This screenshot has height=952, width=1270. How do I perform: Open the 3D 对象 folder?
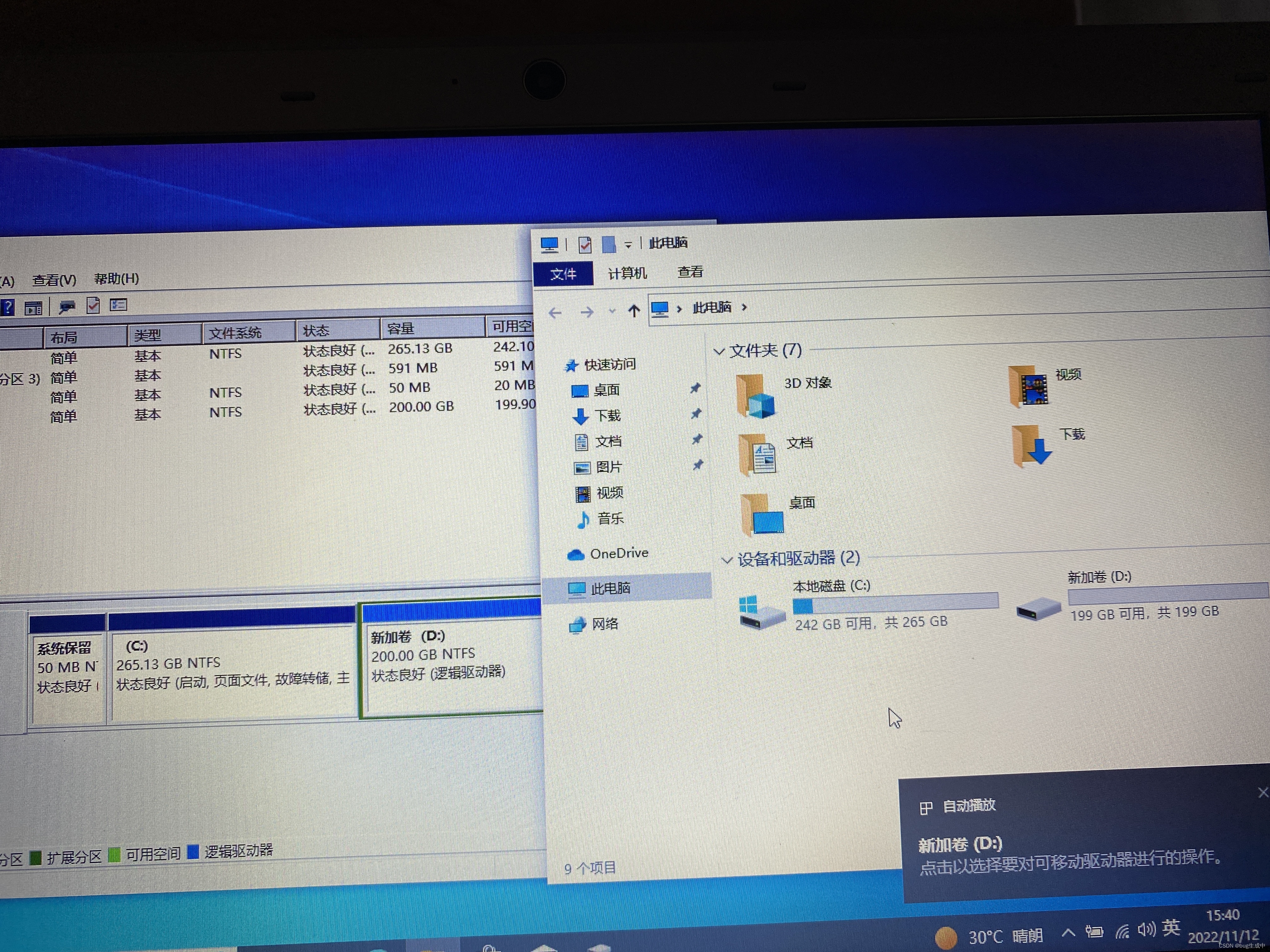pyautogui.click(x=756, y=395)
